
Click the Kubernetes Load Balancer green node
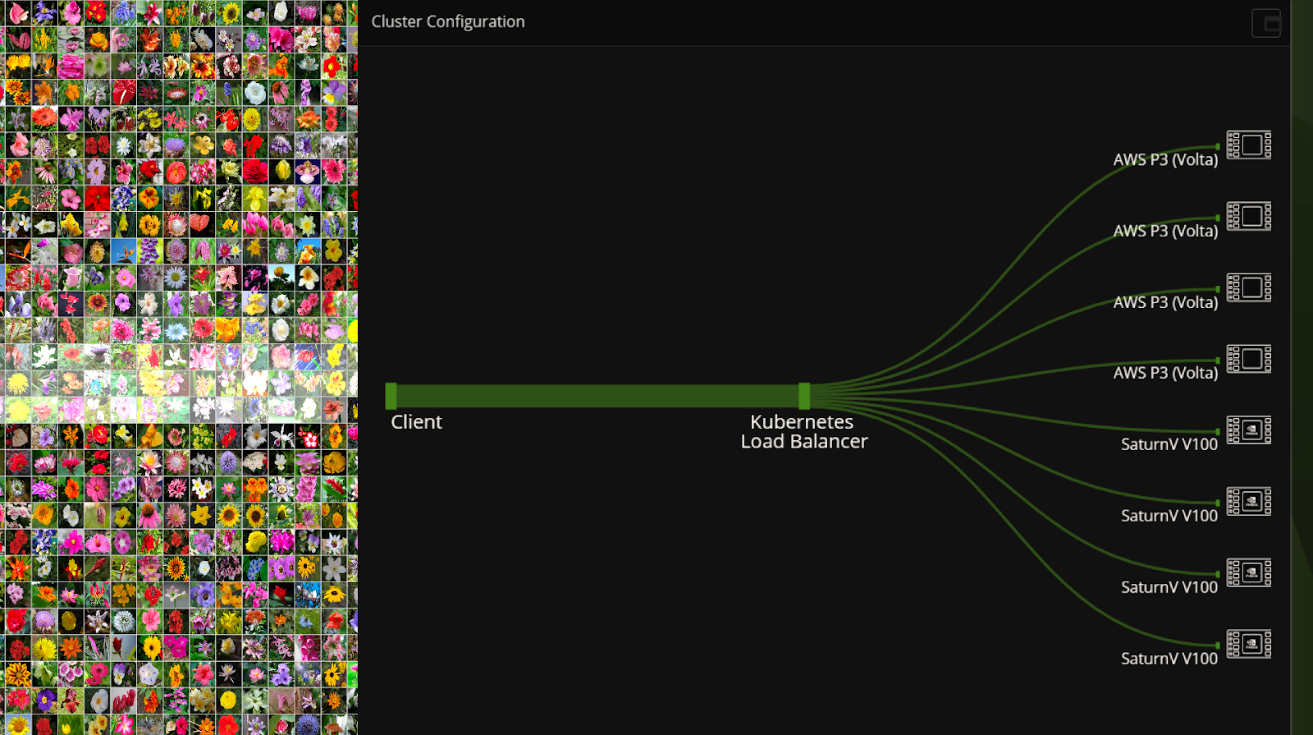804,396
